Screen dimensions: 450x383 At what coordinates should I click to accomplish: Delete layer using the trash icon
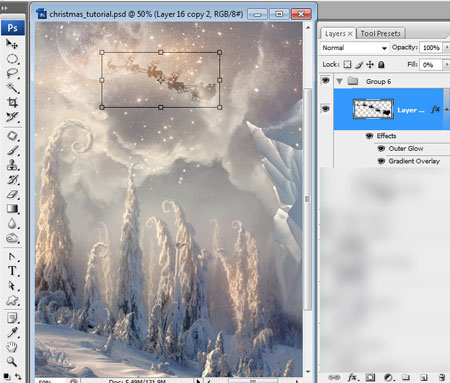[x=442, y=377]
